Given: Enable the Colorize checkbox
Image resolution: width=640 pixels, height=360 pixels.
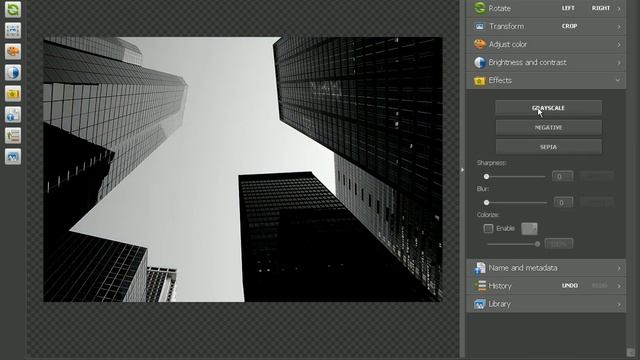Looking at the screenshot, I should [x=488, y=228].
